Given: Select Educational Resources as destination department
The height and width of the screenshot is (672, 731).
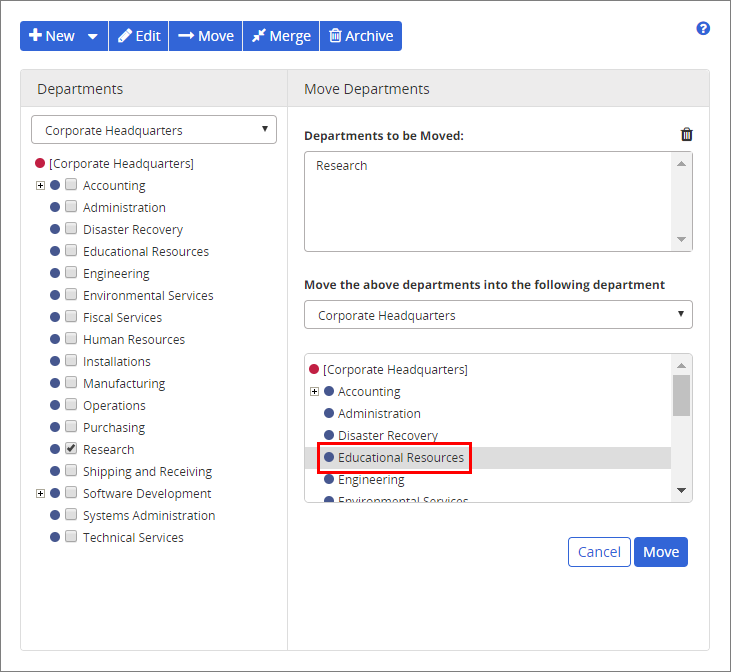Looking at the screenshot, I should tap(400, 458).
